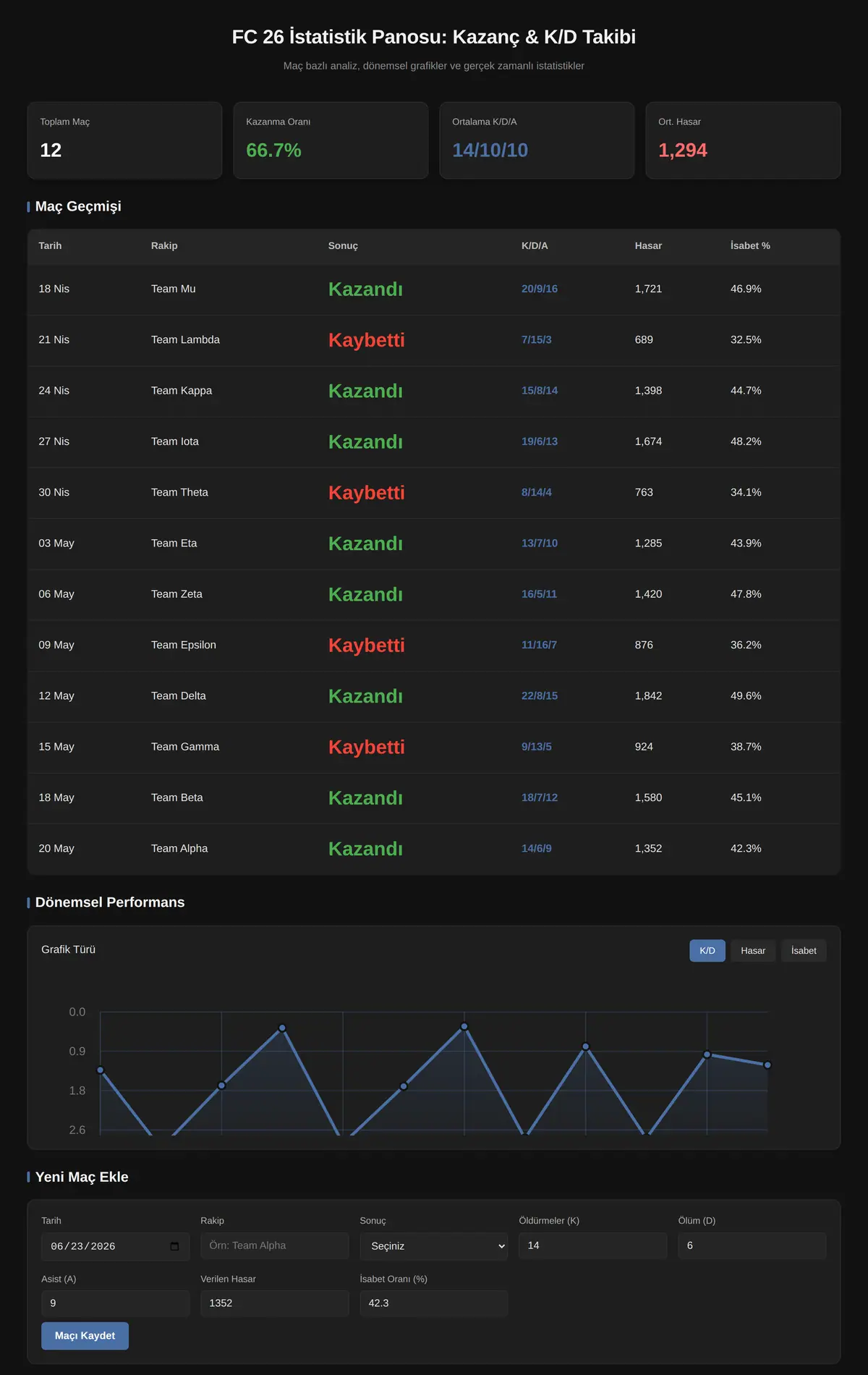Click the İsabet % column header
Screen dimensions: 868x1375
[x=750, y=246]
